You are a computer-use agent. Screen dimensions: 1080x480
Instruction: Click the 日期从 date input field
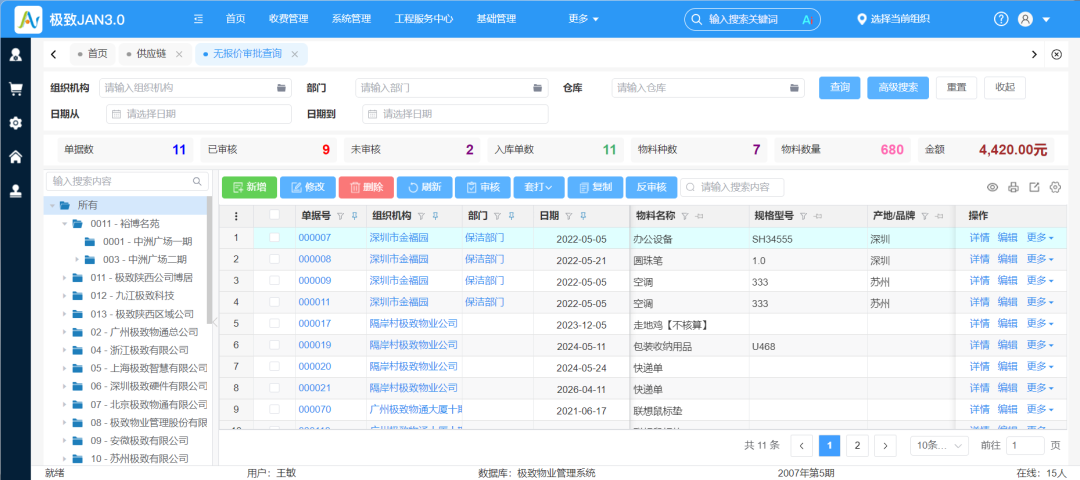coord(199,114)
